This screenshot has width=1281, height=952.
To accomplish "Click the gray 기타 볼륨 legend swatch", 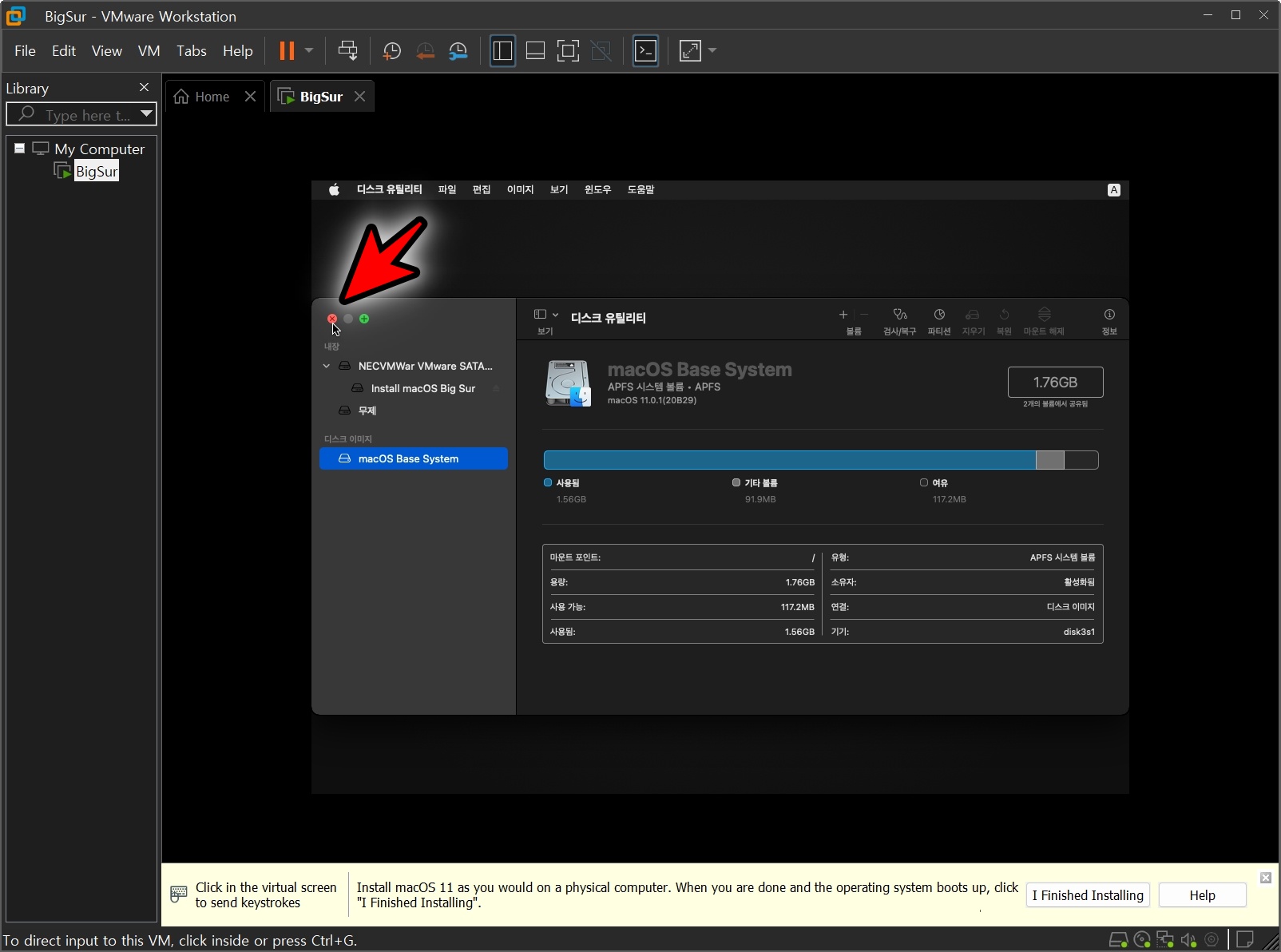I will click(736, 482).
